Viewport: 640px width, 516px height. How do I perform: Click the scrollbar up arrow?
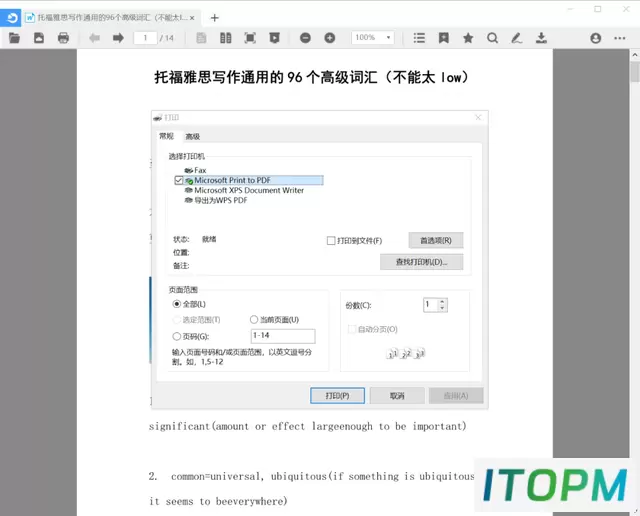[x=635, y=54]
